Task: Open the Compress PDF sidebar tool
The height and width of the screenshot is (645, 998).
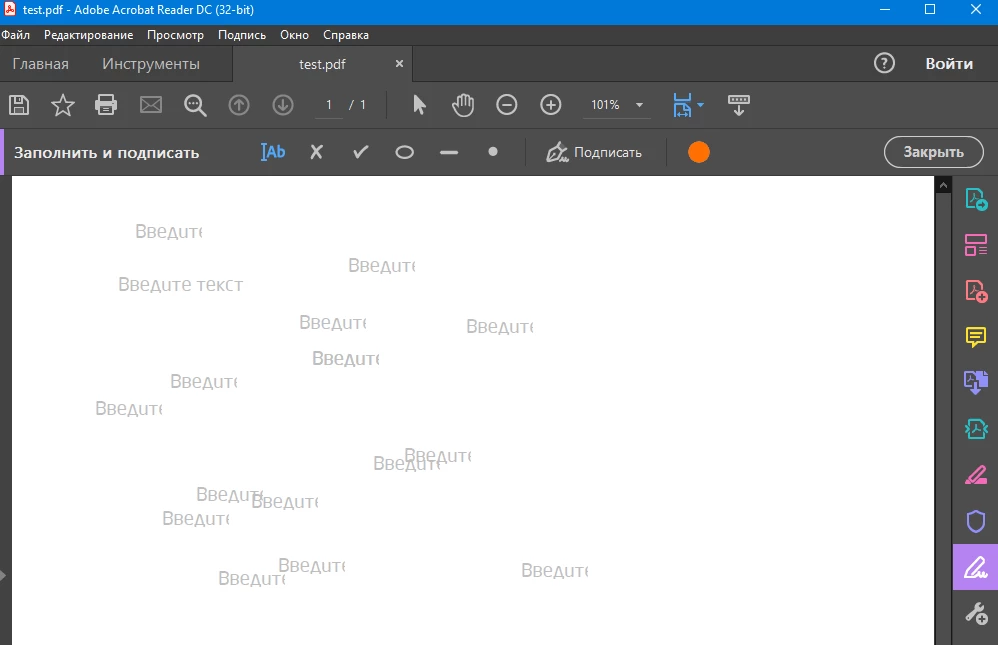Action: tap(976, 429)
